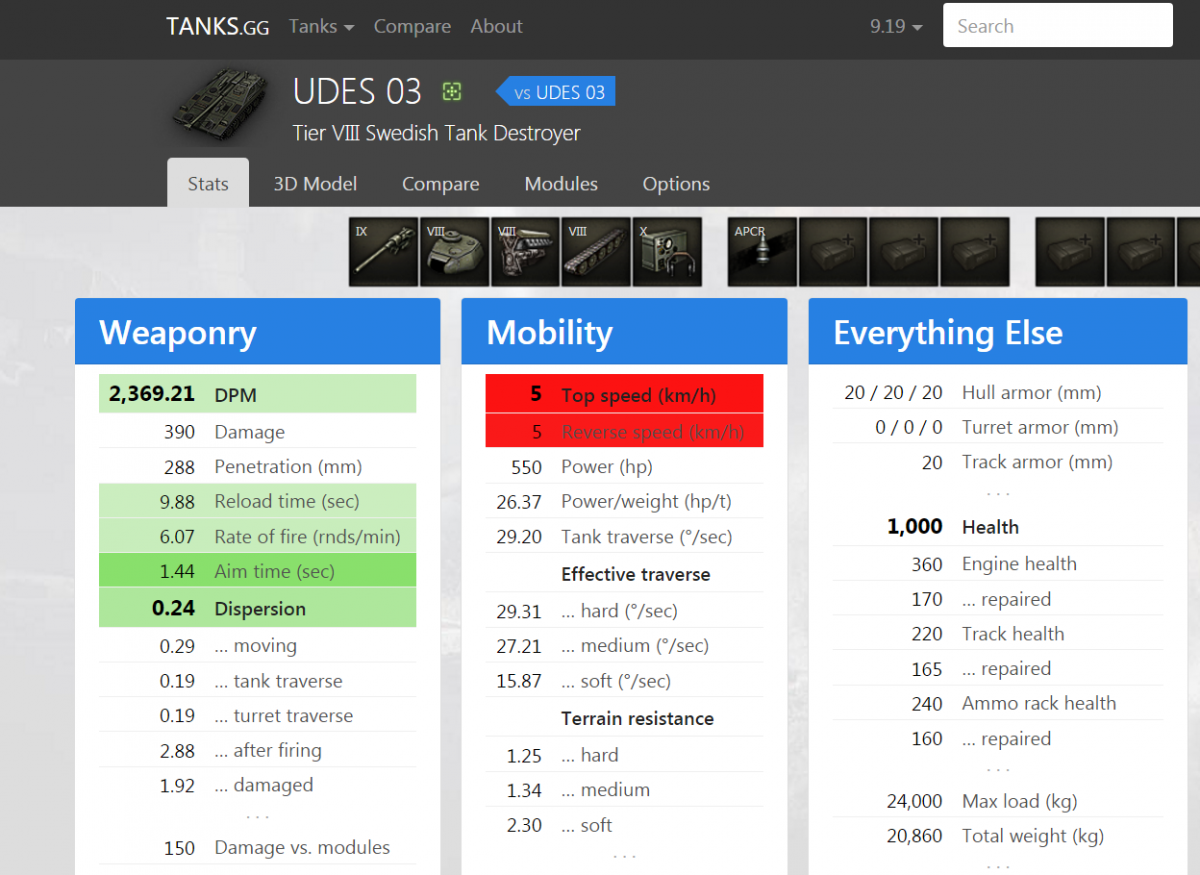Select the Power (hp) row

pos(624,467)
